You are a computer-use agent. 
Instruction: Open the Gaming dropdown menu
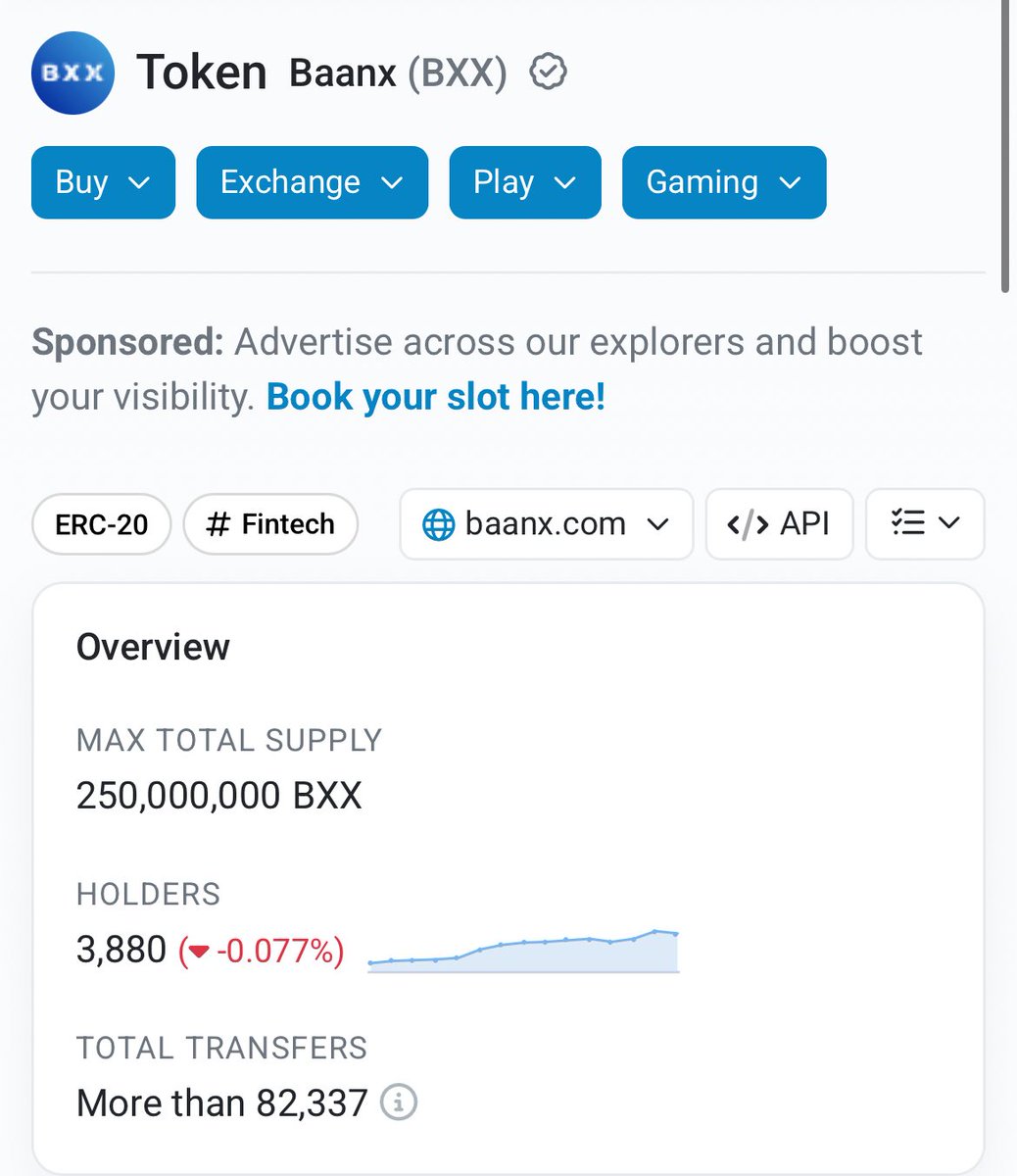tap(724, 182)
